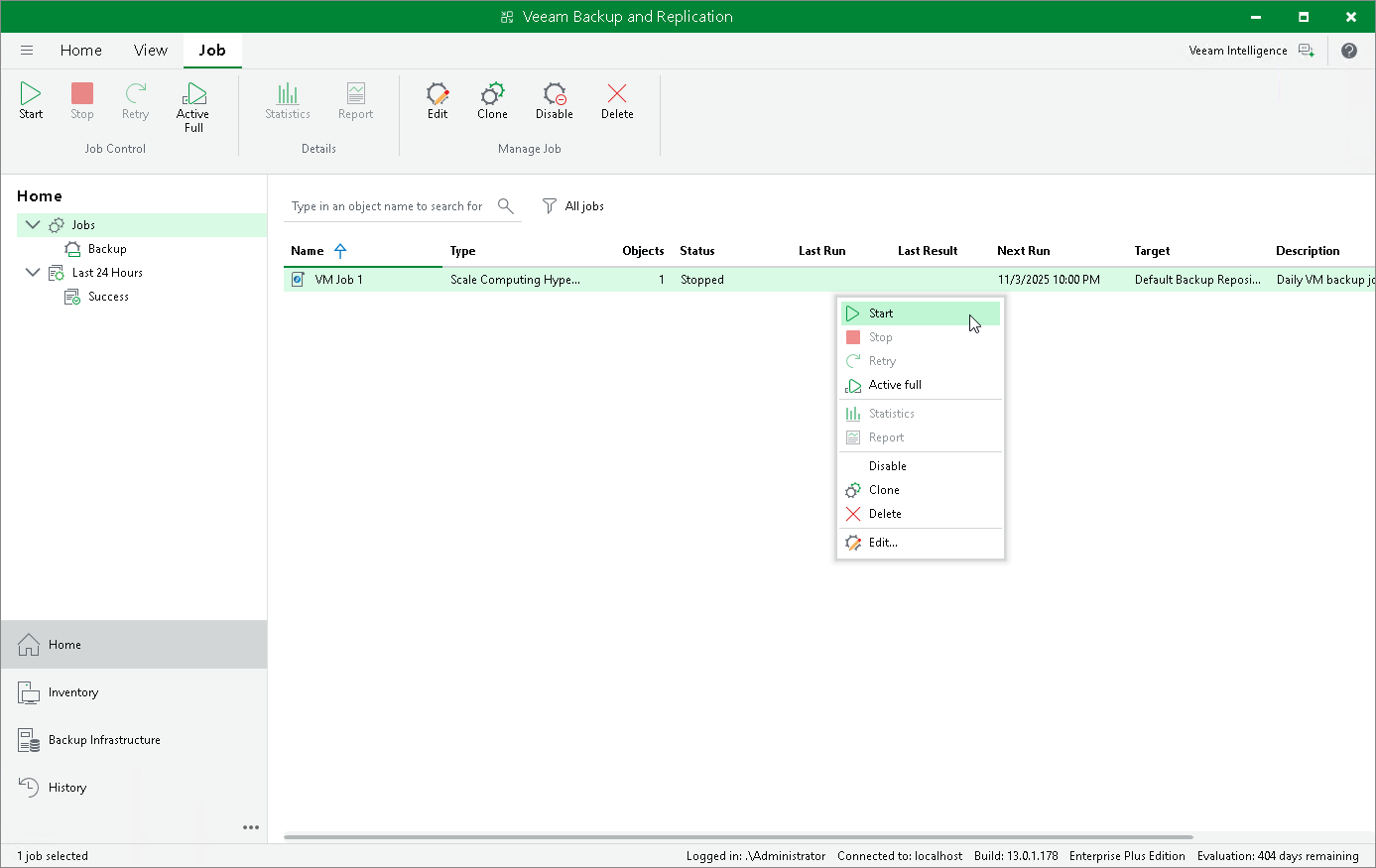The width and height of the screenshot is (1376, 868).
Task: Sort by the Status column header
Action: click(x=697, y=251)
